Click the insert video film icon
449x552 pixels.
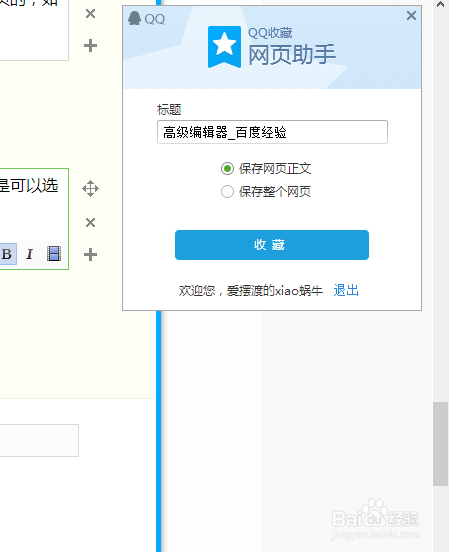54,253
